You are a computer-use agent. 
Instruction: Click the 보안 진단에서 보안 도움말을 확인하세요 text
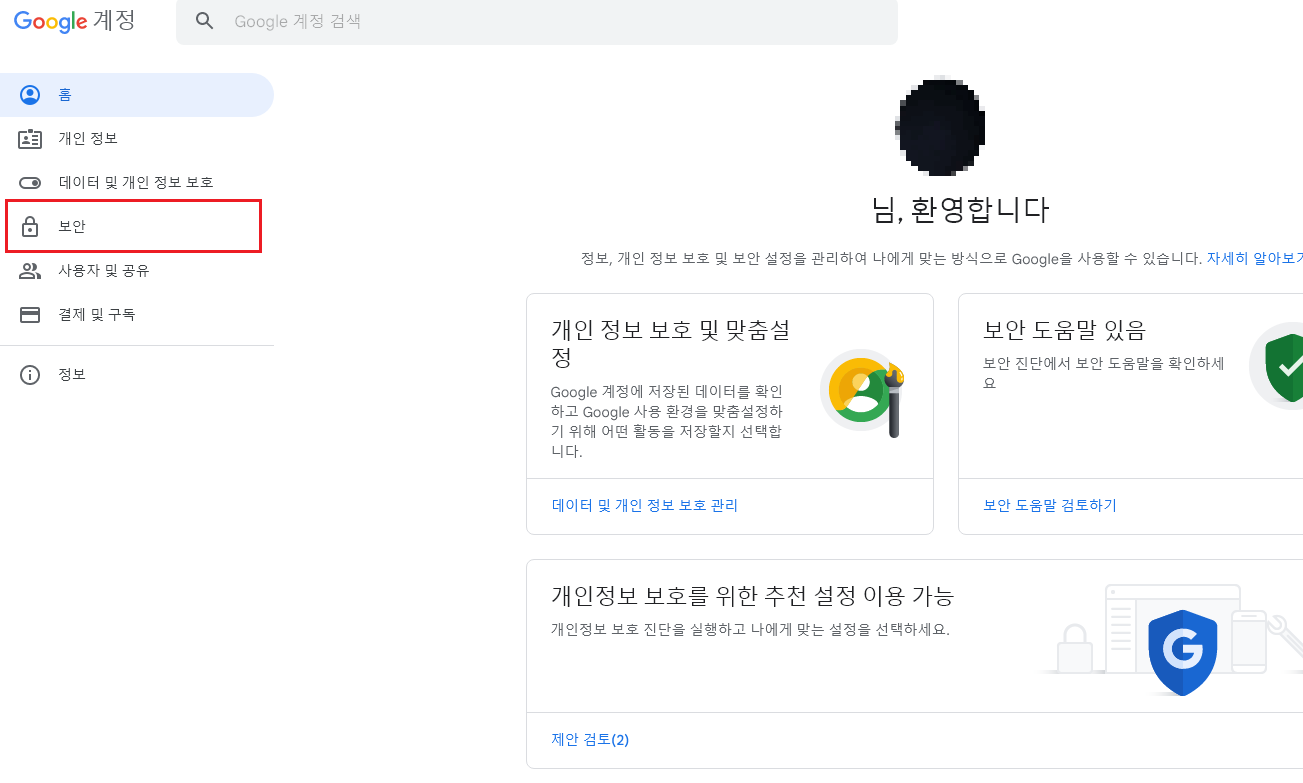(1104, 373)
